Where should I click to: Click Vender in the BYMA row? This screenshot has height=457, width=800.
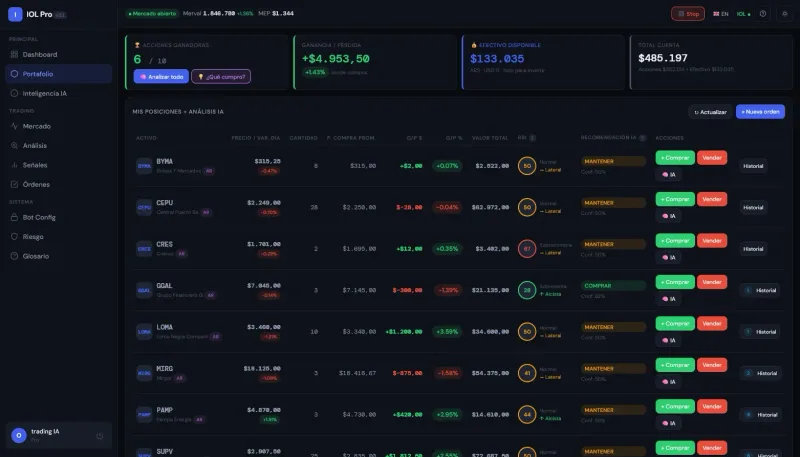click(712, 158)
